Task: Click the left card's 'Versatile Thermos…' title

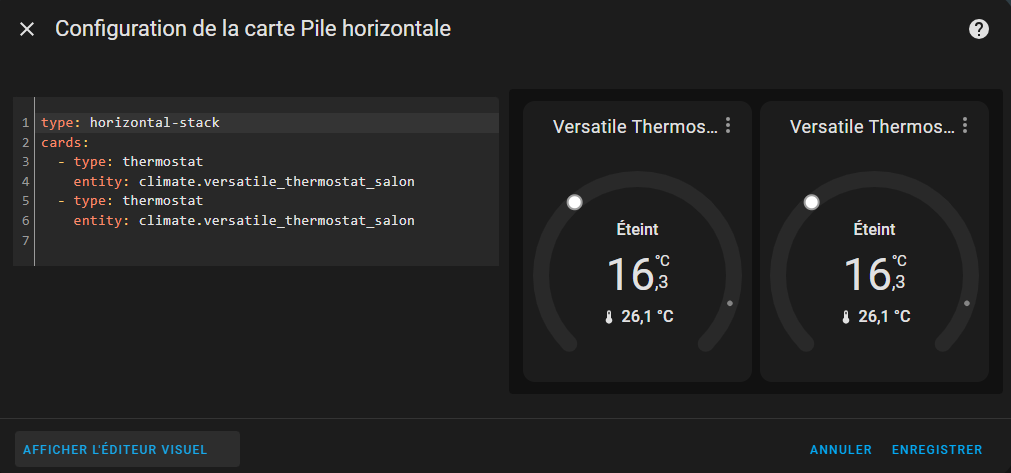Action: 635,127
